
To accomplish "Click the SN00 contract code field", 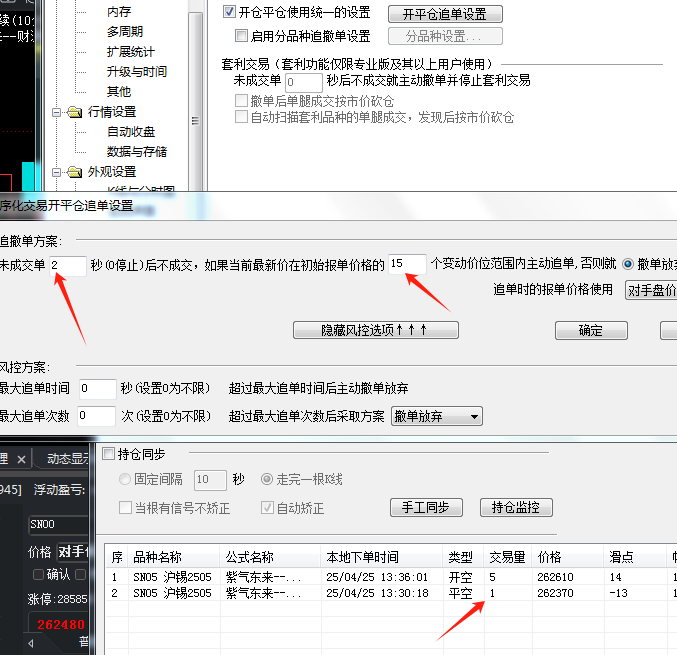I will tap(58, 525).
